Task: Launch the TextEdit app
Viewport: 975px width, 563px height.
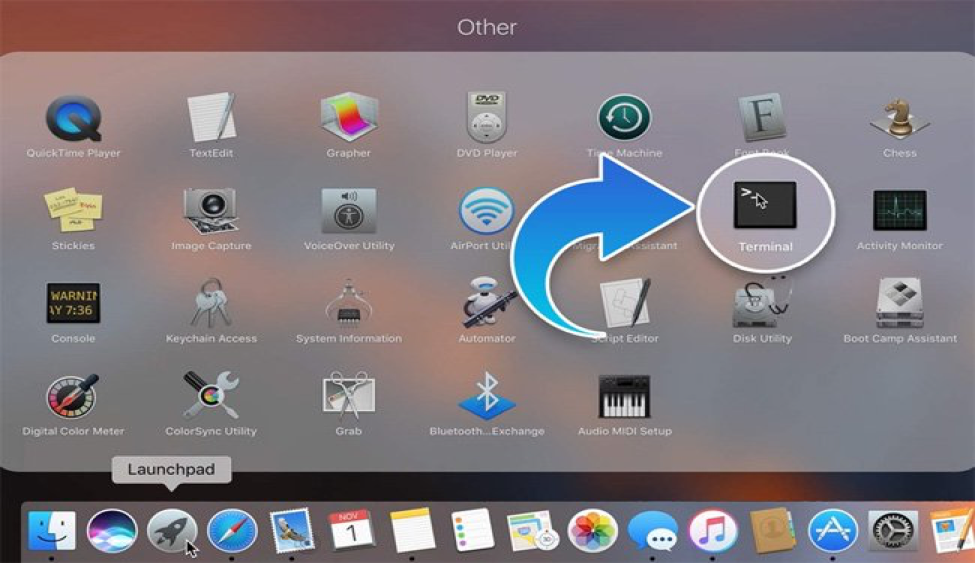Action: pyautogui.click(x=211, y=116)
